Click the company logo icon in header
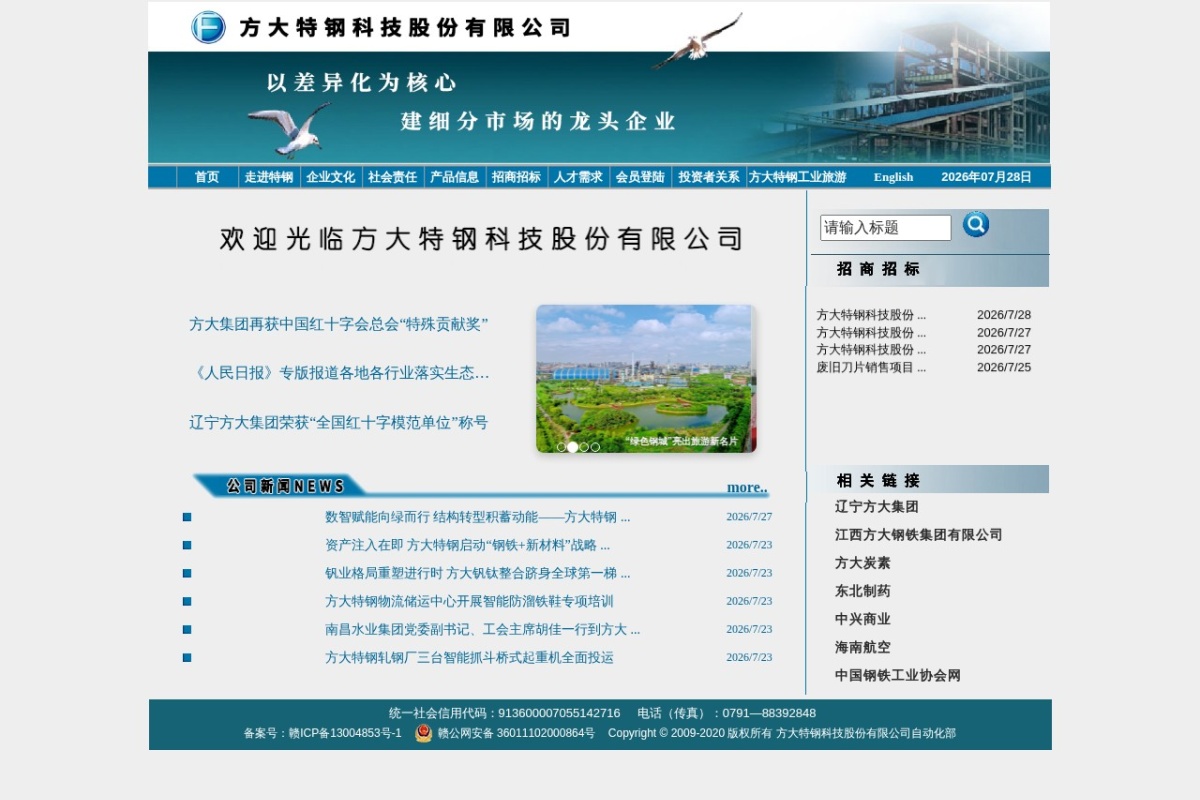 pos(208,27)
